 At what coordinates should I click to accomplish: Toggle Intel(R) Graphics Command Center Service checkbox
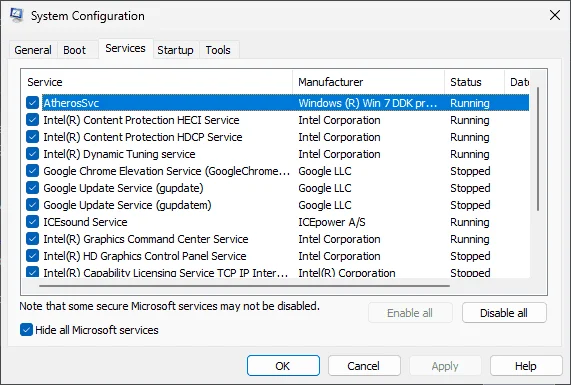32,239
